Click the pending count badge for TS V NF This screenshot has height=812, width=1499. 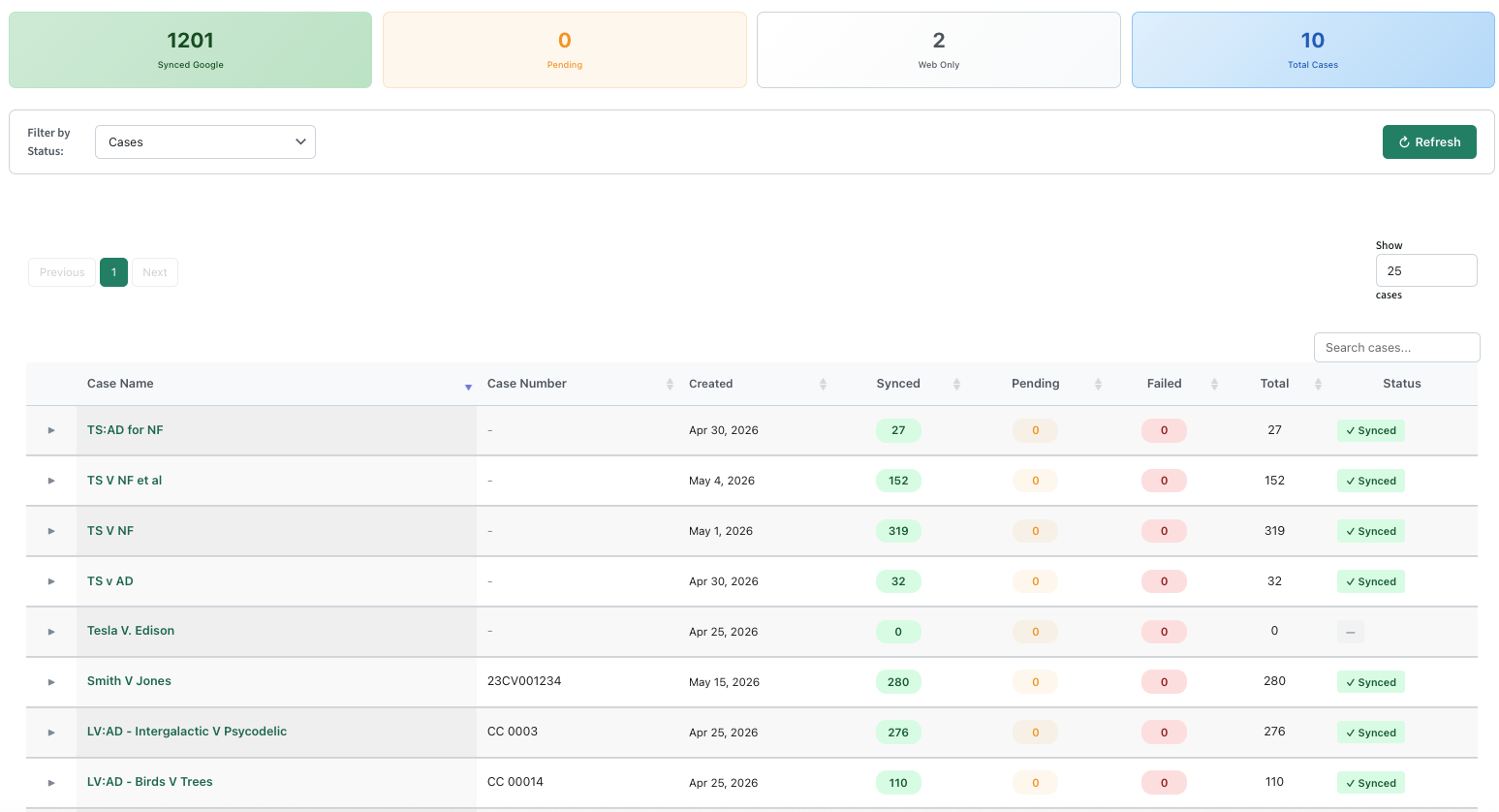(x=1035, y=531)
